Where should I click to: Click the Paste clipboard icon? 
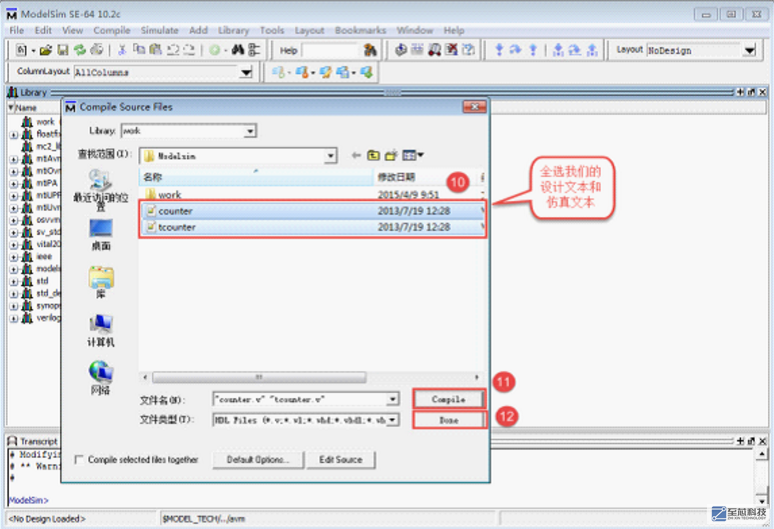pos(155,50)
